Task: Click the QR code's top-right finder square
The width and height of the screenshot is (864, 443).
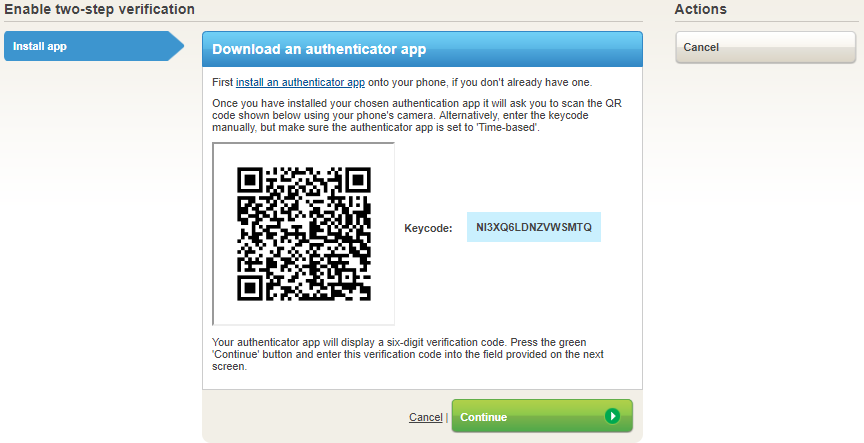Action: click(359, 180)
